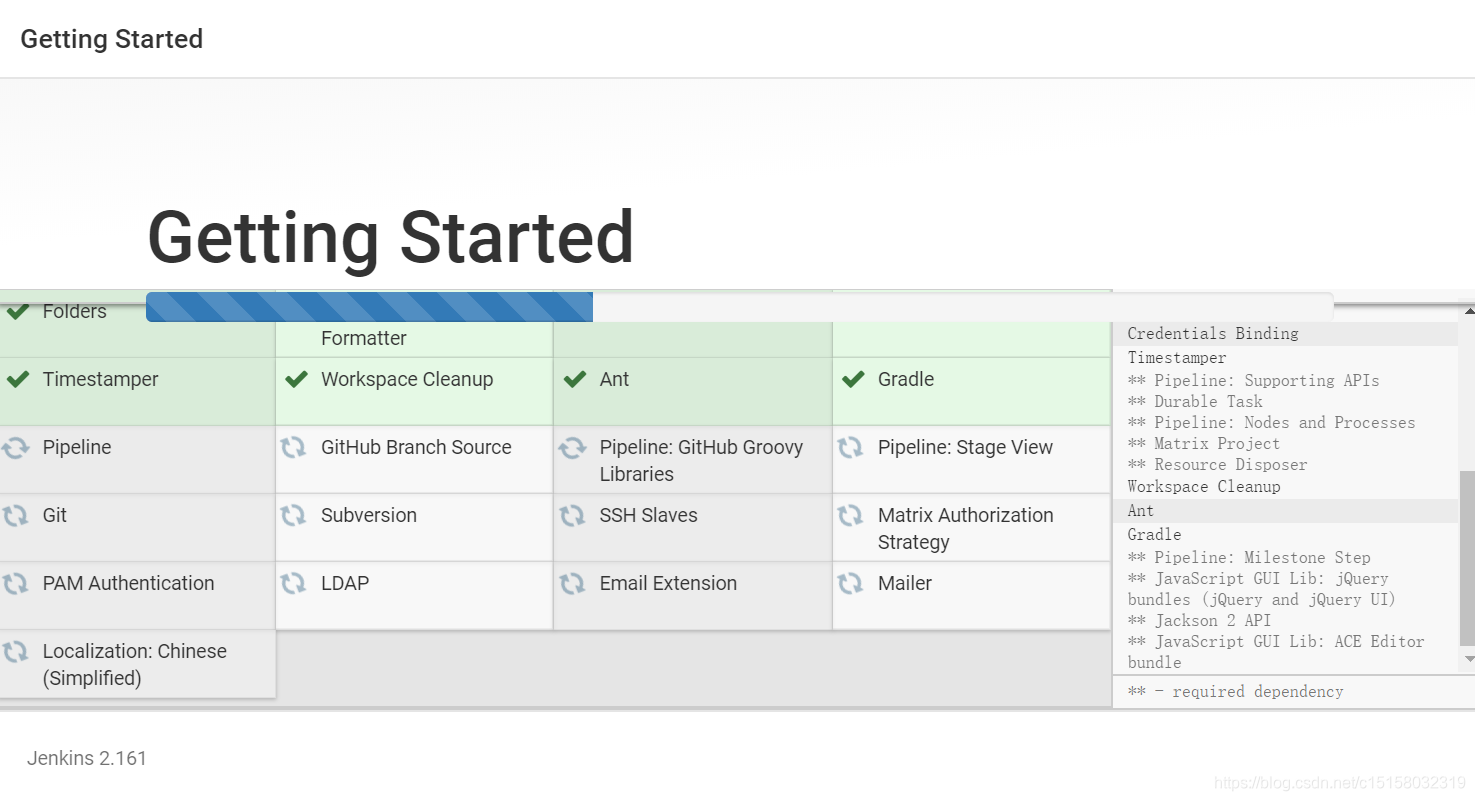Click the sync icon beside Subversion

click(x=293, y=516)
